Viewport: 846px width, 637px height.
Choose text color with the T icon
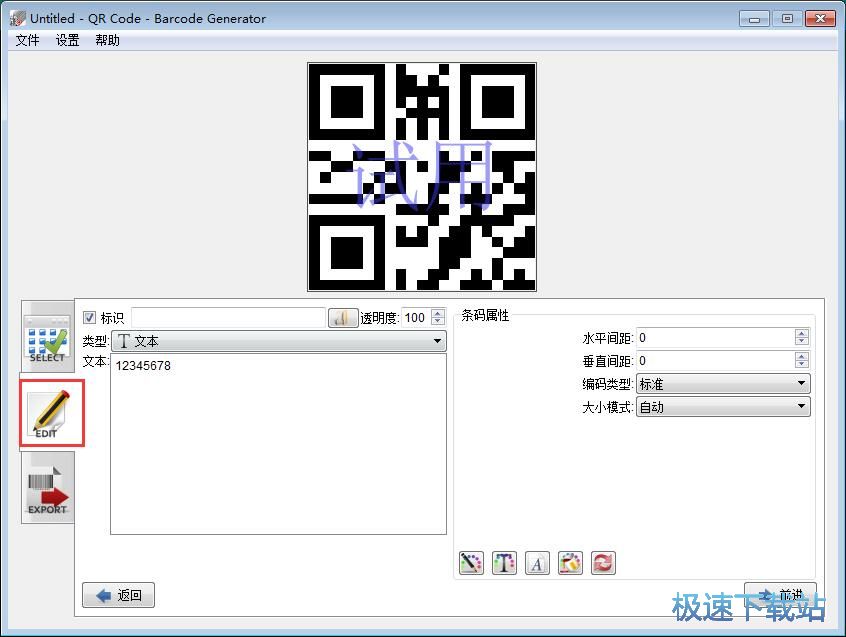click(x=504, y=563)
